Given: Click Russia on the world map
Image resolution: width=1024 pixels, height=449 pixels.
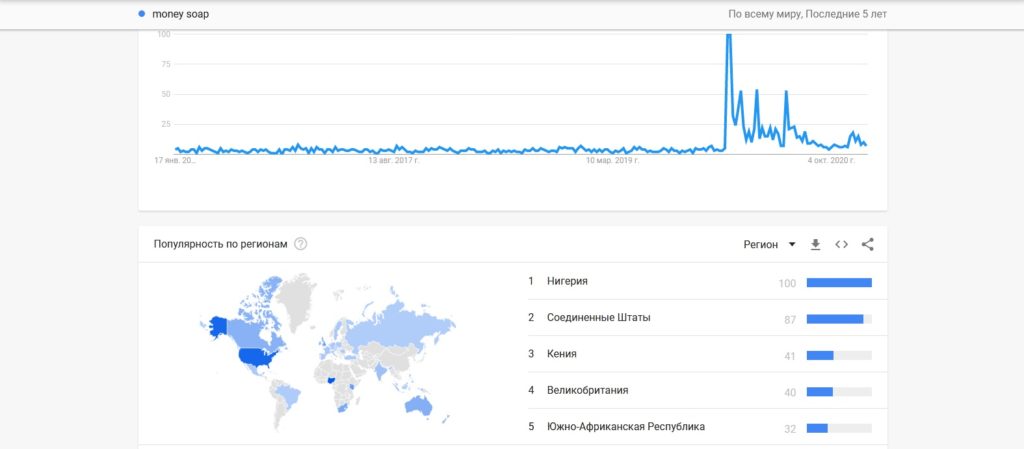Looking at the screenshot, I should (398, 320).
